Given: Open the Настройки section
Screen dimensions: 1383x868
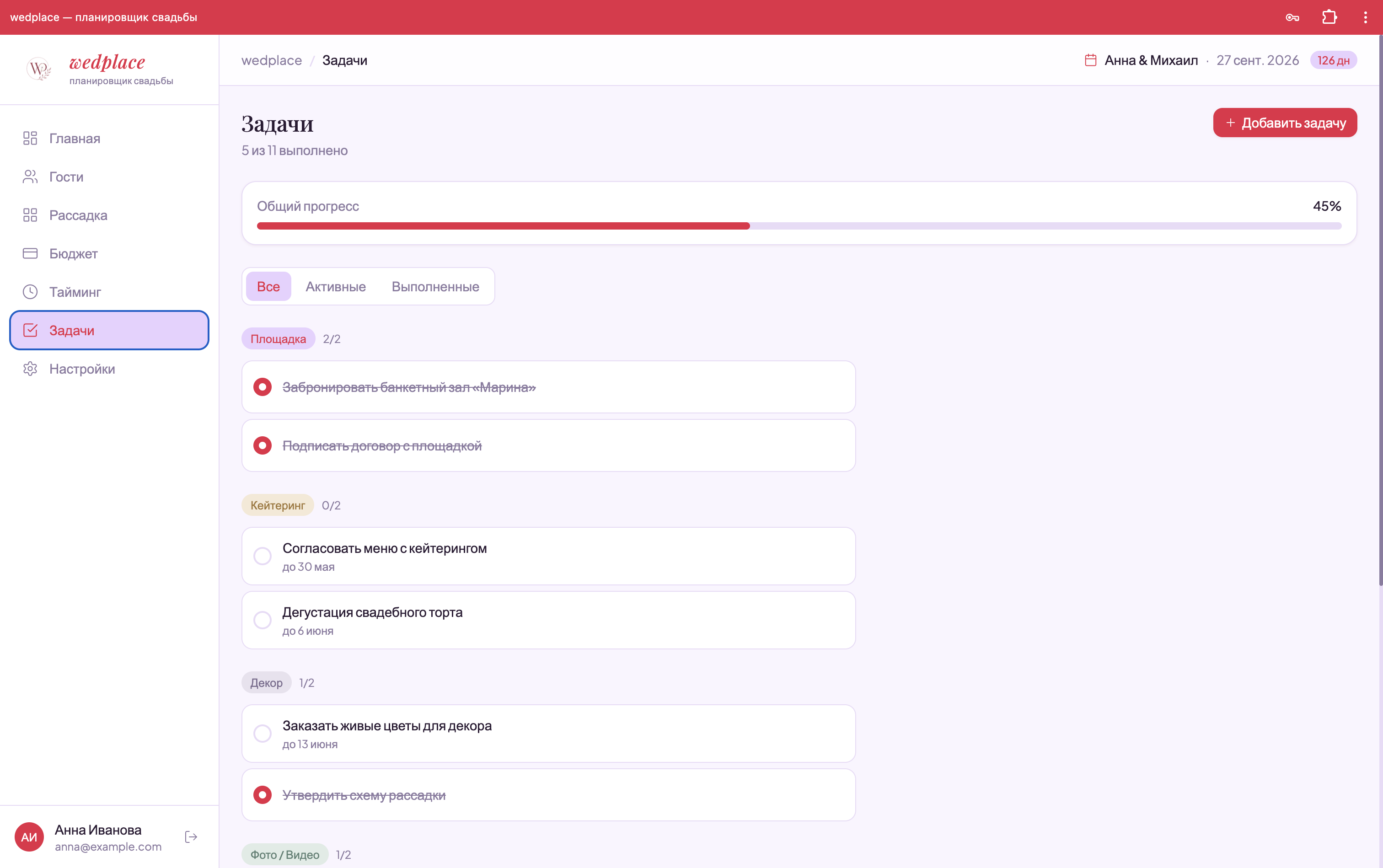Looking at the screenshot, I should (x=109, y=369).
